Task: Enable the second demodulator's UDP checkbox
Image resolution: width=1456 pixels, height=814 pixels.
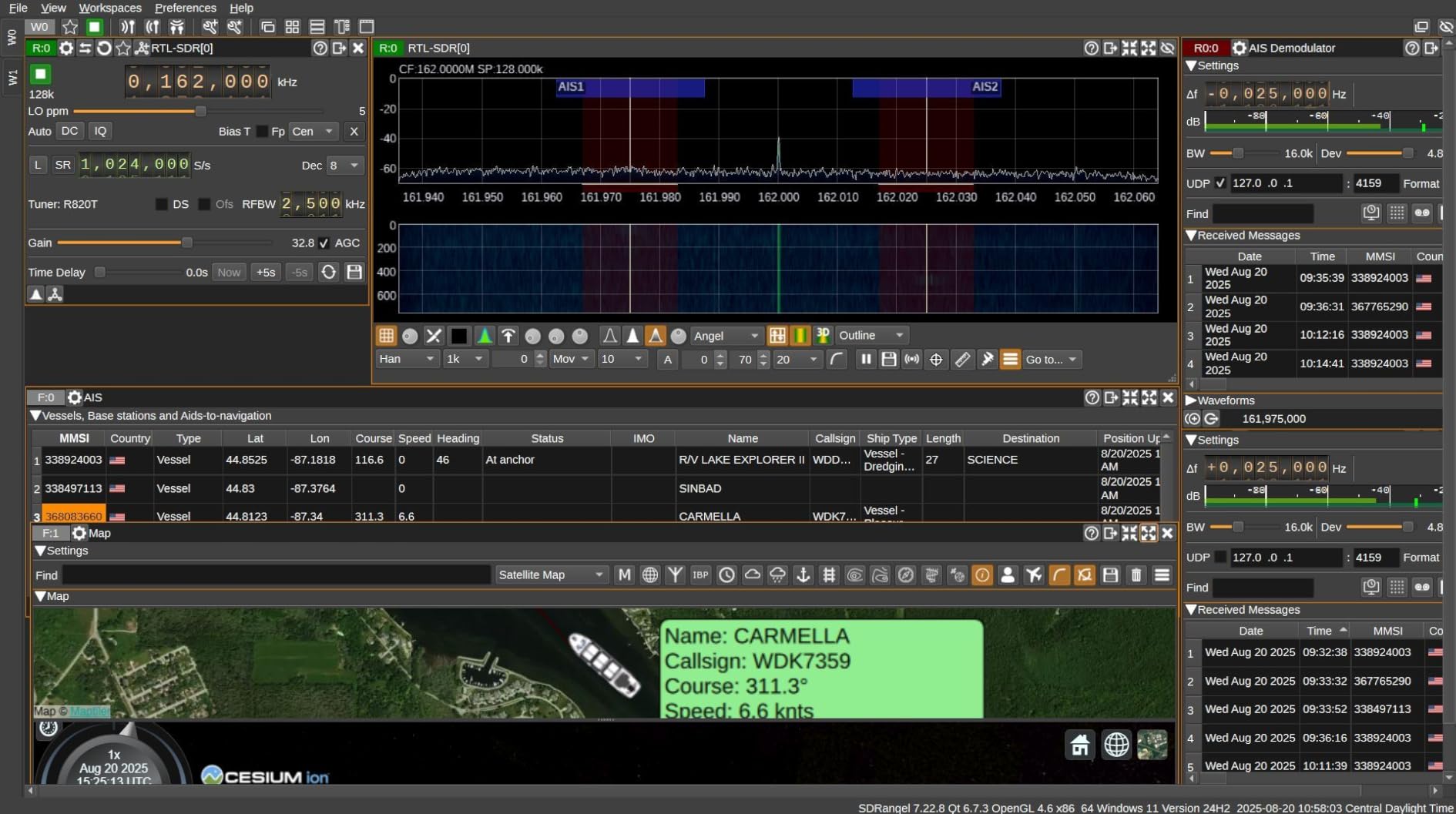Action: pyautogui.click(x=1220, y=557)
